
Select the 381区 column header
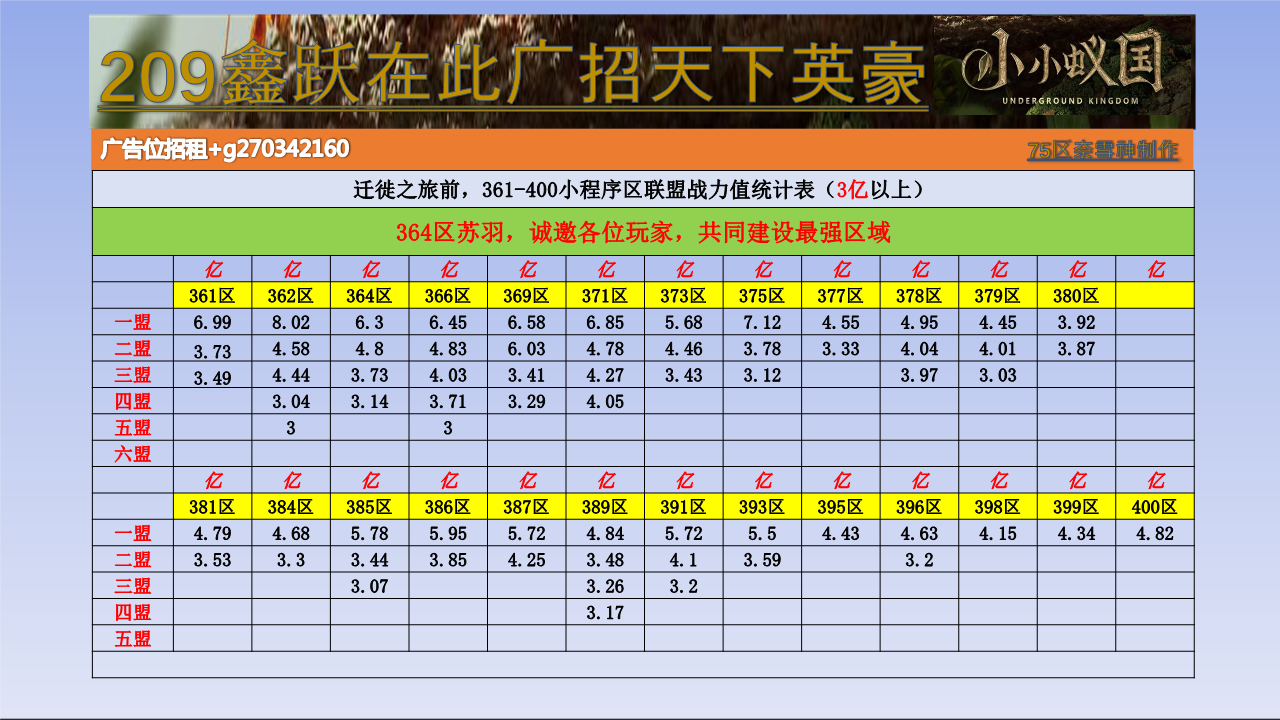tap(212, 507)
